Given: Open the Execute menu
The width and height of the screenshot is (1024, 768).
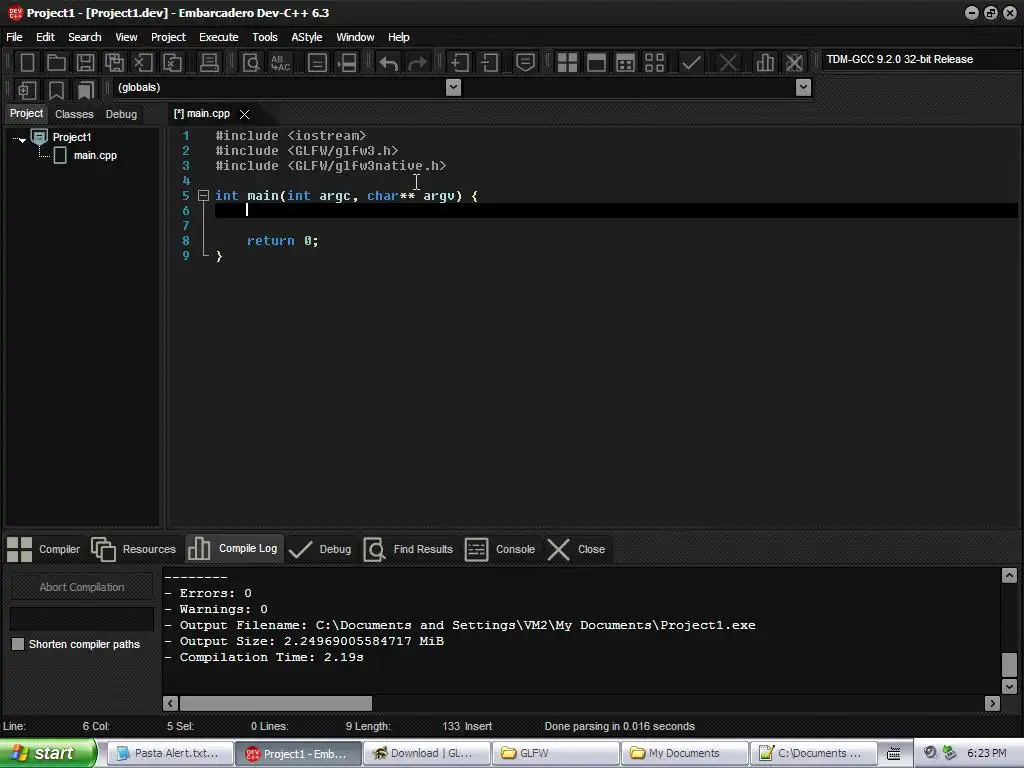Looking at the screenshot, I should pyautogui.click(x=219, y=37).
